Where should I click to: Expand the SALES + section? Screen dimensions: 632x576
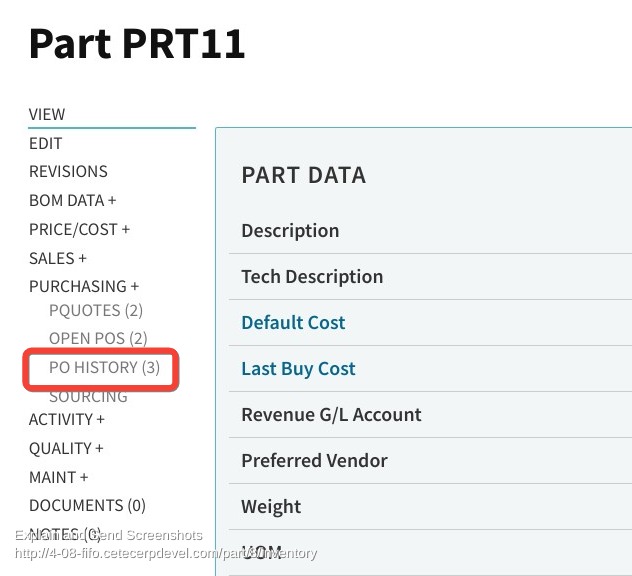58,258
